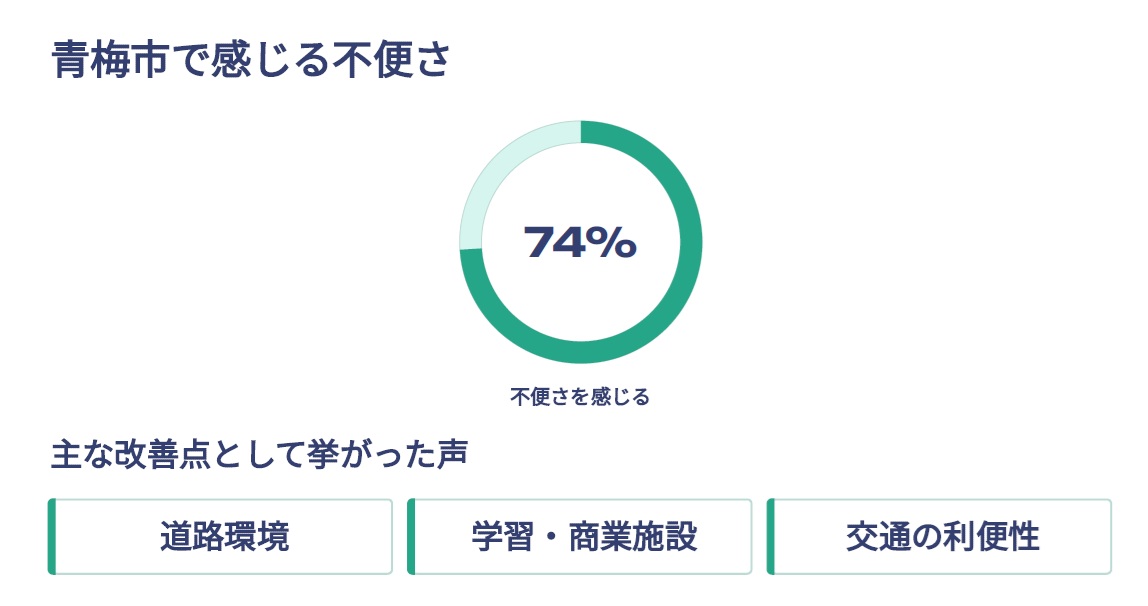1148x606 pixels.
Task: Click the green accent bar on the 道路環境 card
Action: pos(52,537)
